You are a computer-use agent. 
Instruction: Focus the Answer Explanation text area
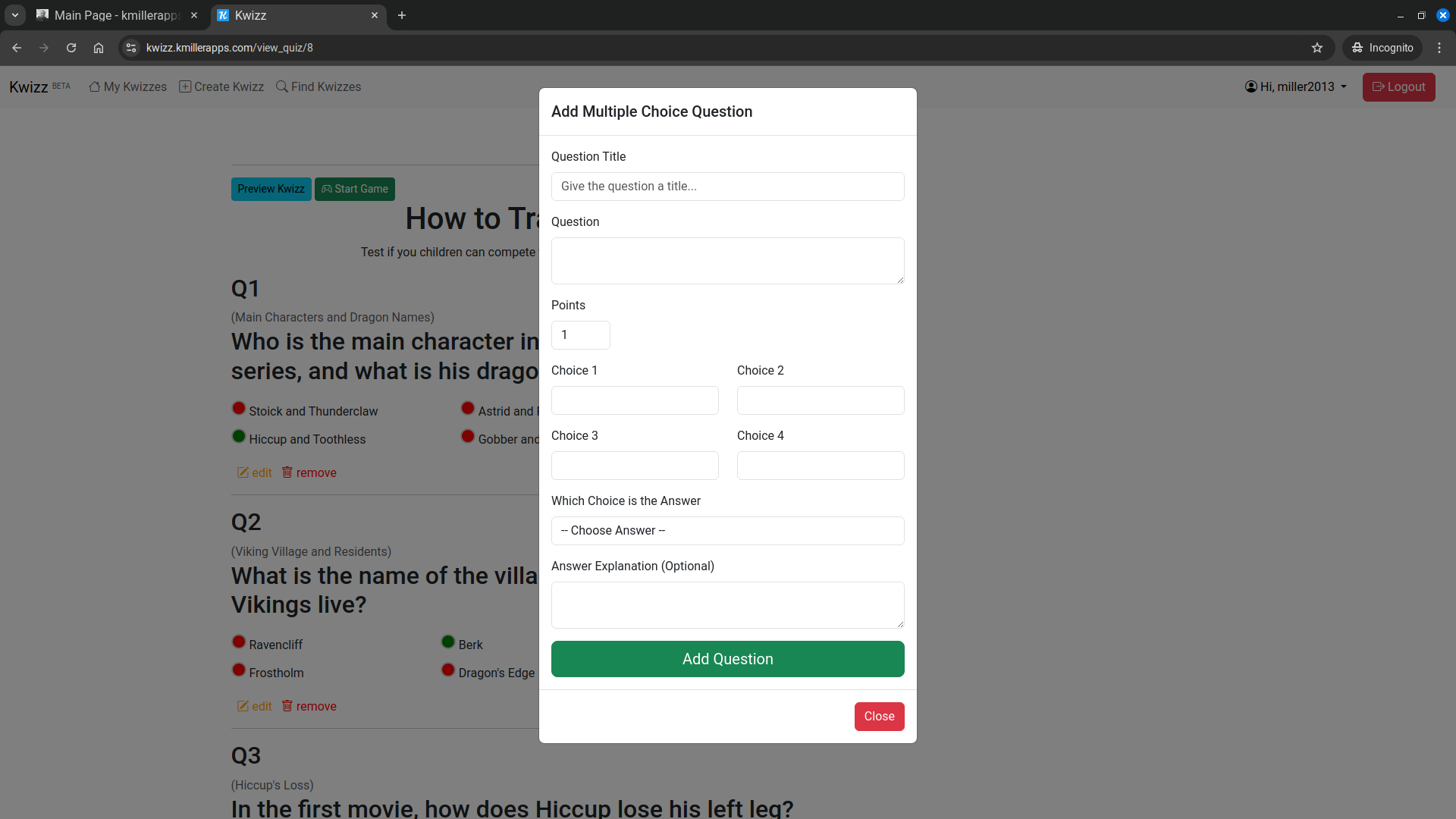[727, 605]
